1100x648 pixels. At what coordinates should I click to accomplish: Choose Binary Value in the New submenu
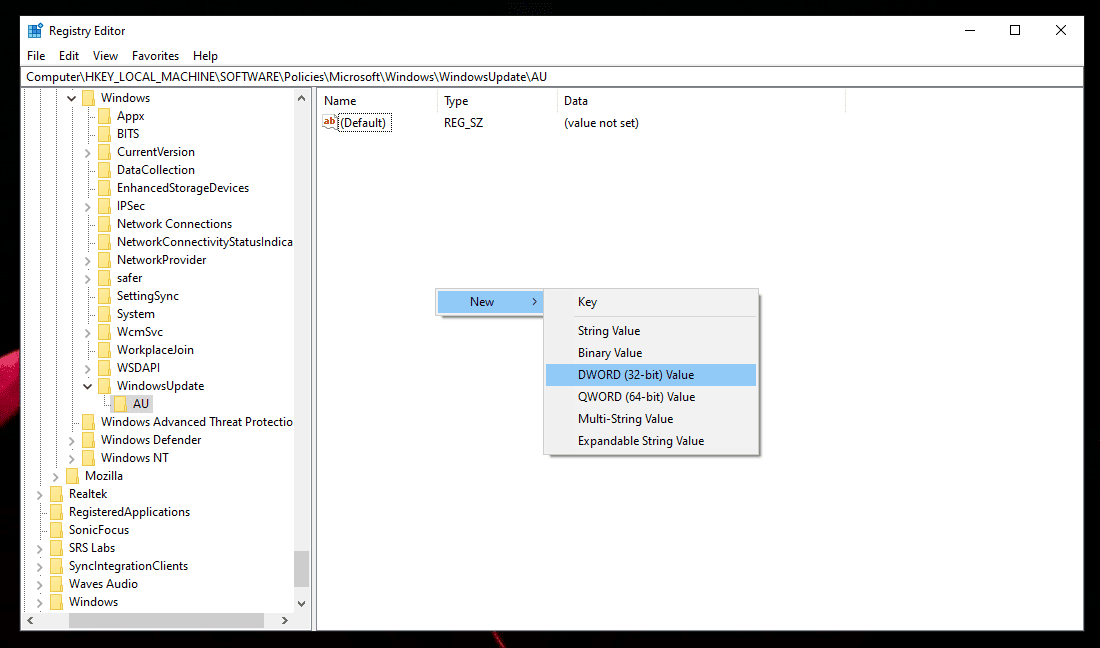(x=651, y=353)
